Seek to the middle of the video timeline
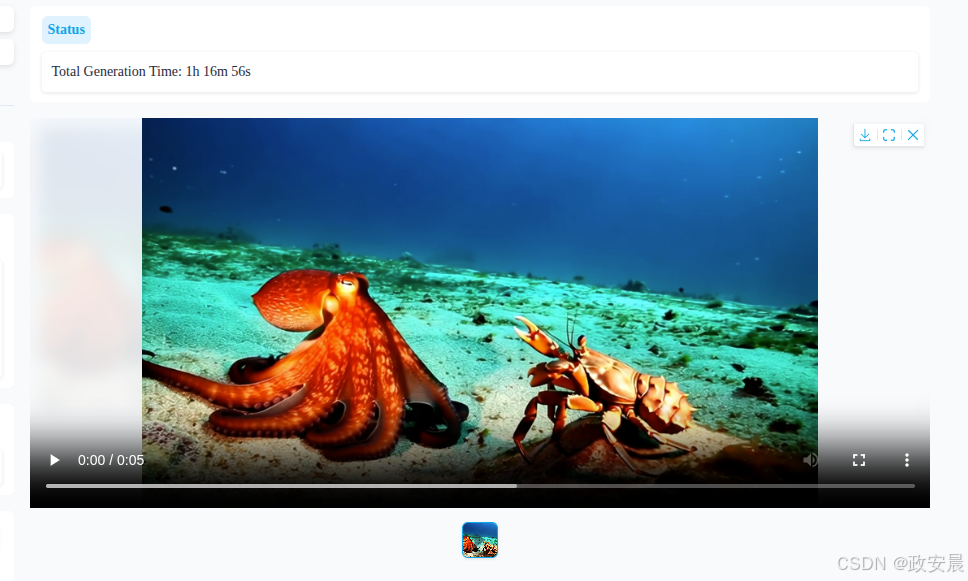 (x=480, y=486)
